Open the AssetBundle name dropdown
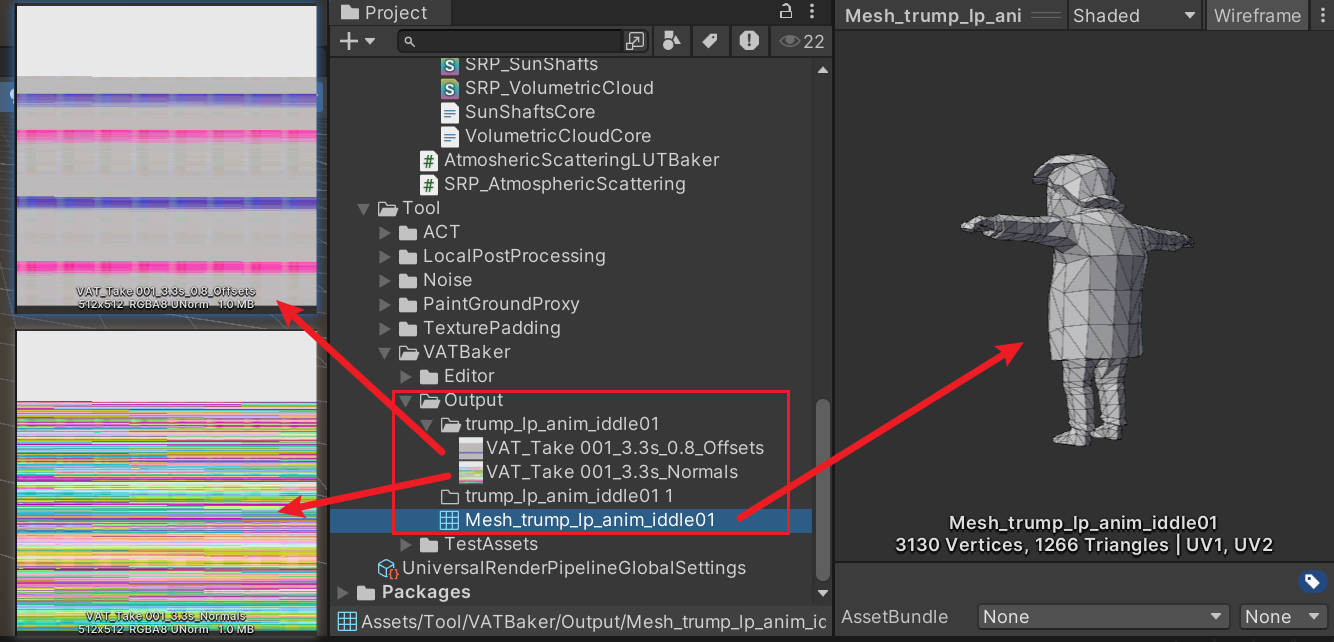Screen dimensions: 1334x642 click(x=1103, y=617)
